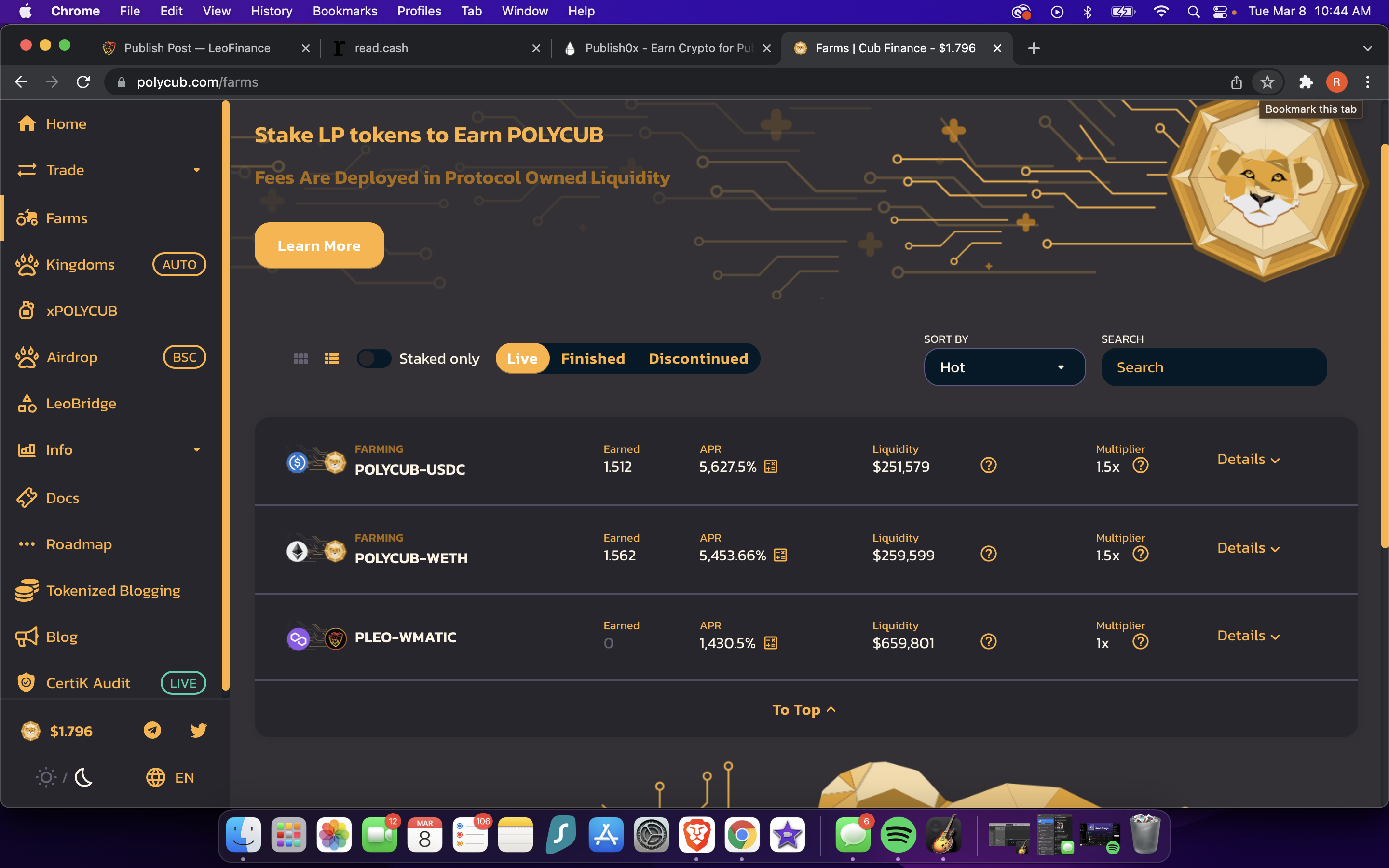Open the Twitter link icon in sidebar
The width and height of the screenshot is (1389, 868).
point(198,730)
